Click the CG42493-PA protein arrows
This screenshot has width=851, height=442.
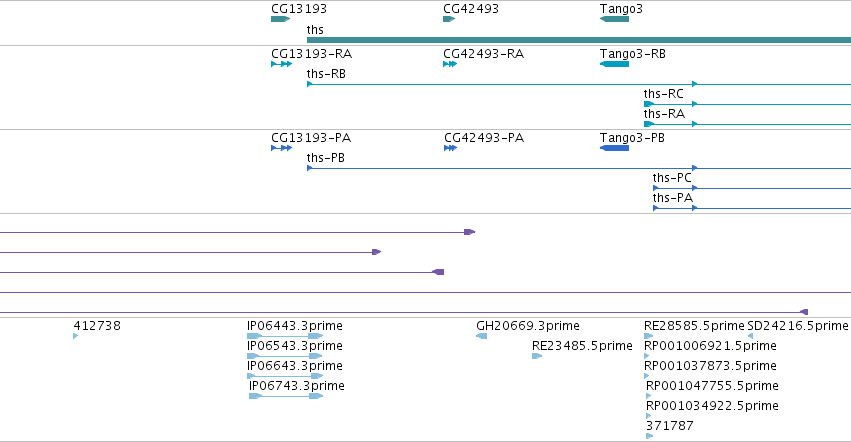(450, 148)
